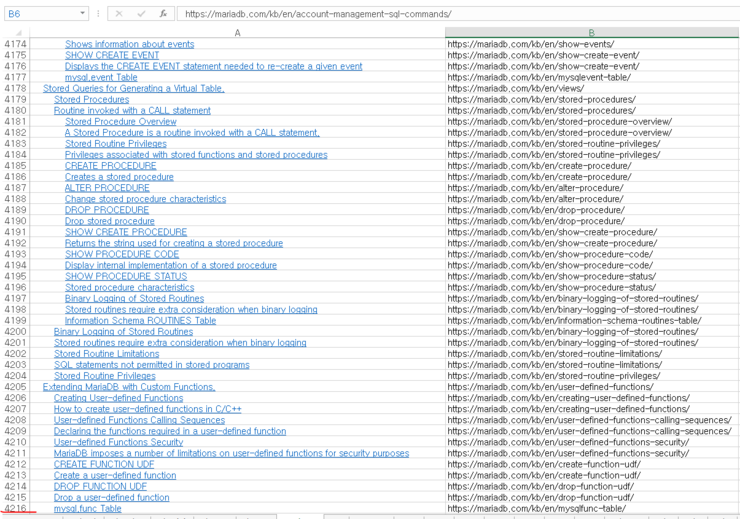Open 'Stored Routine Limitations' link
Viewport: 740px width, 519px height.
tap(107, 354)
